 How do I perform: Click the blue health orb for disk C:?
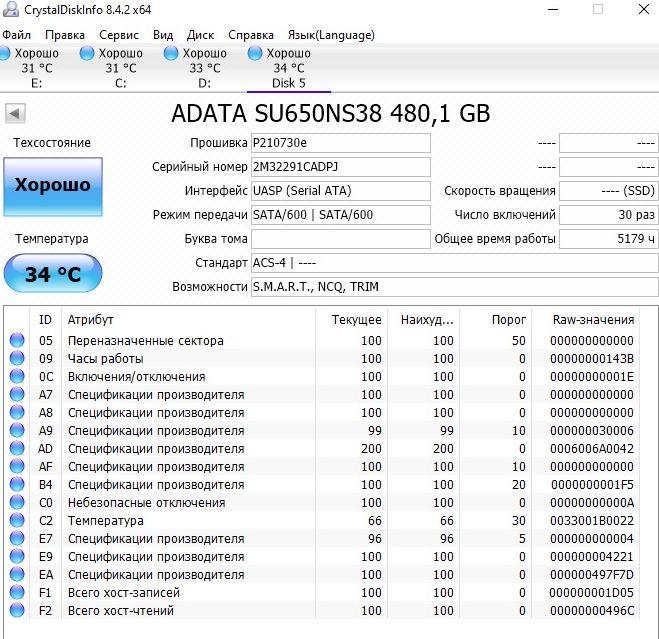tap(88, 53)
